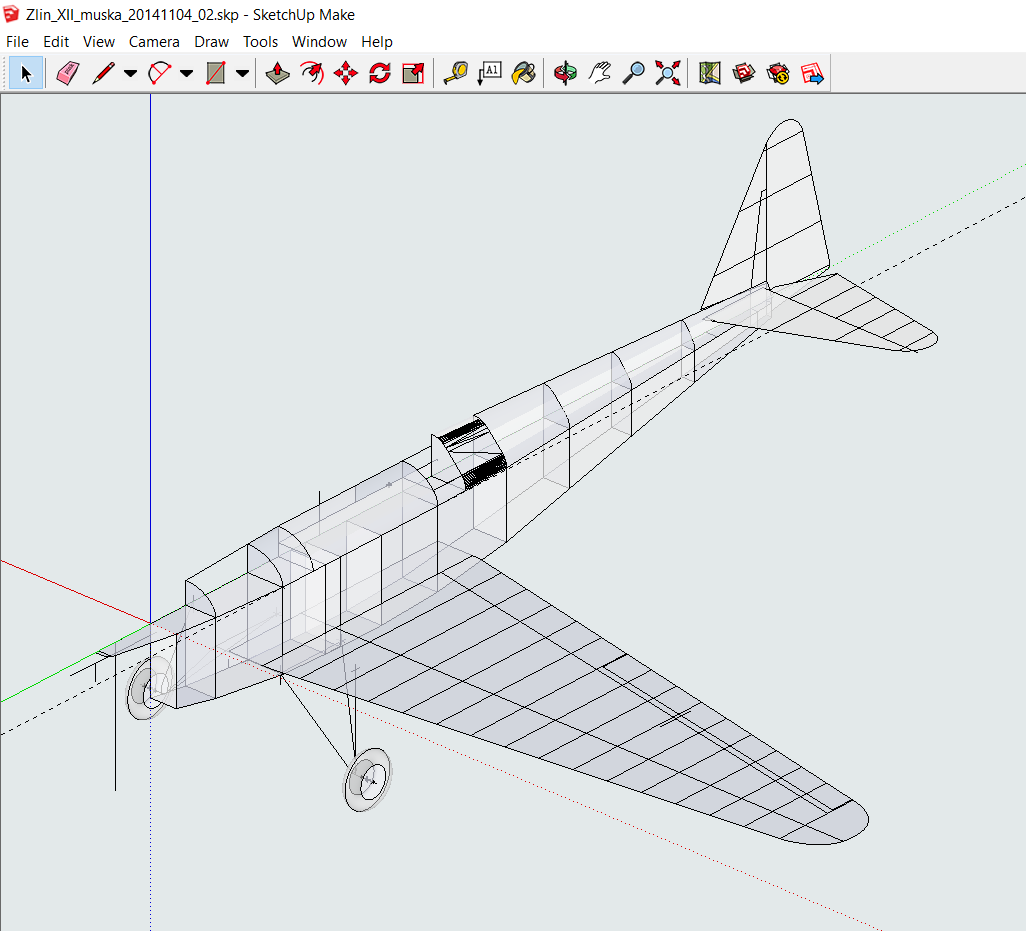Open the Window menu
The width and height of the screenshot is (1026, 931).
click(x=319, y=42)
